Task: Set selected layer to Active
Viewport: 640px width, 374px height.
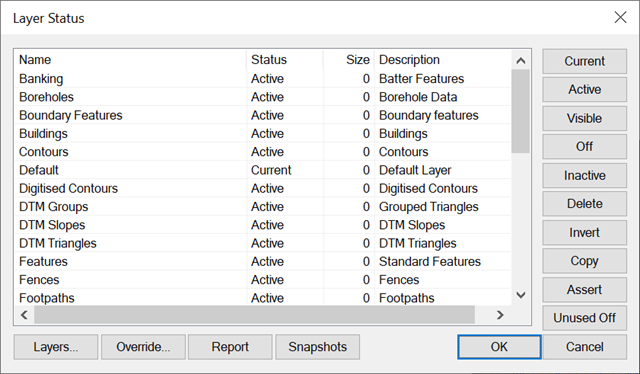Action: click(x=584, y=89)
